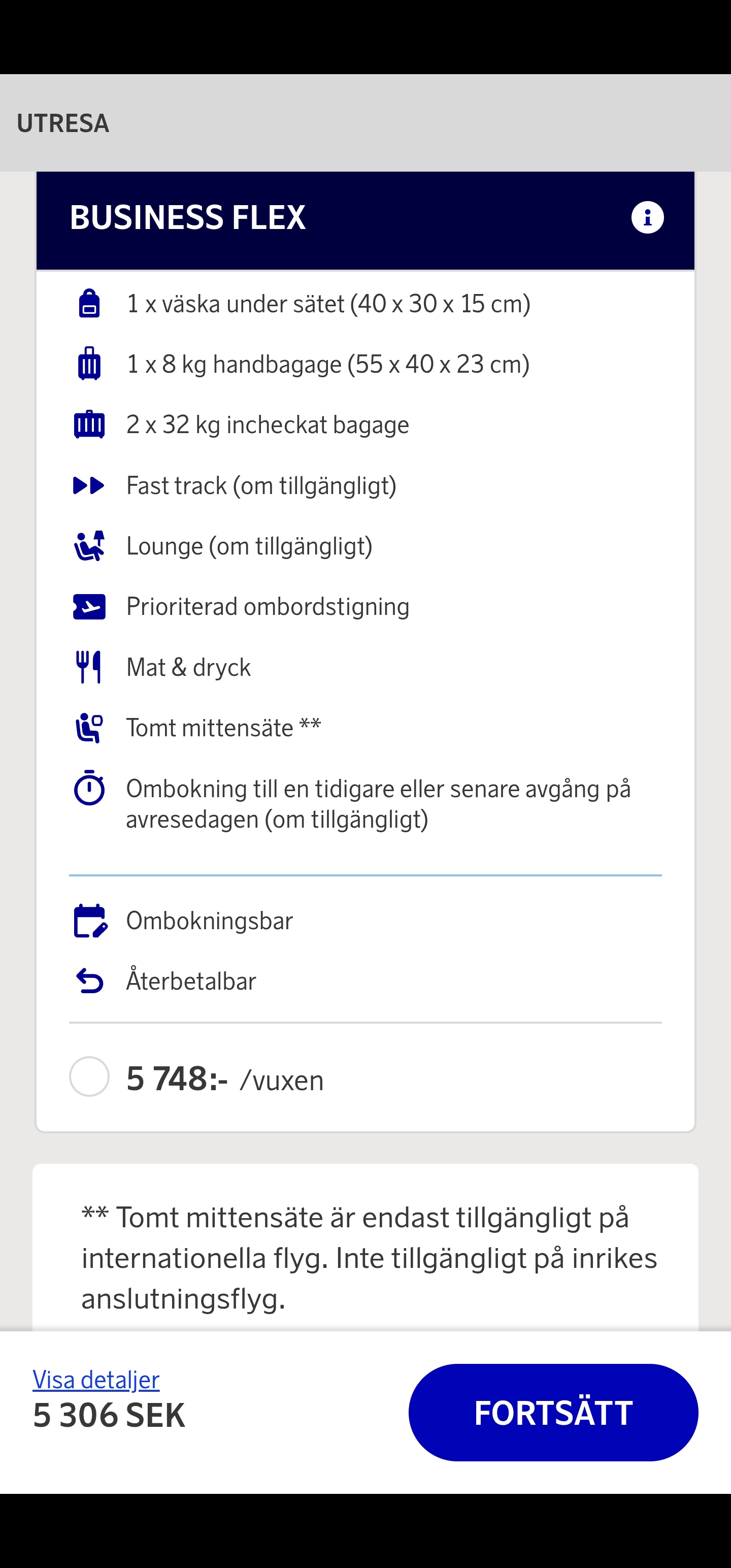Click the checked baggage suitcase icon
This screenshot has height=1568, width=731.
point(89,424)
